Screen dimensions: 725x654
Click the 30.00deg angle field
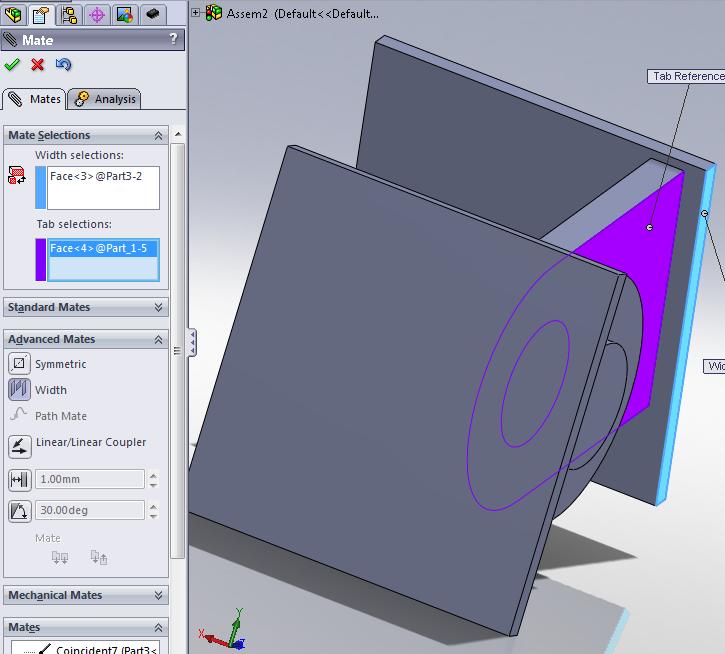click(90, 510)
